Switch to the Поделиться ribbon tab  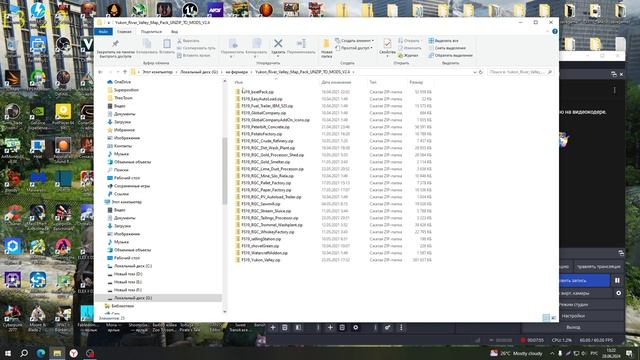pyautogui.click(x=151, y=31)
